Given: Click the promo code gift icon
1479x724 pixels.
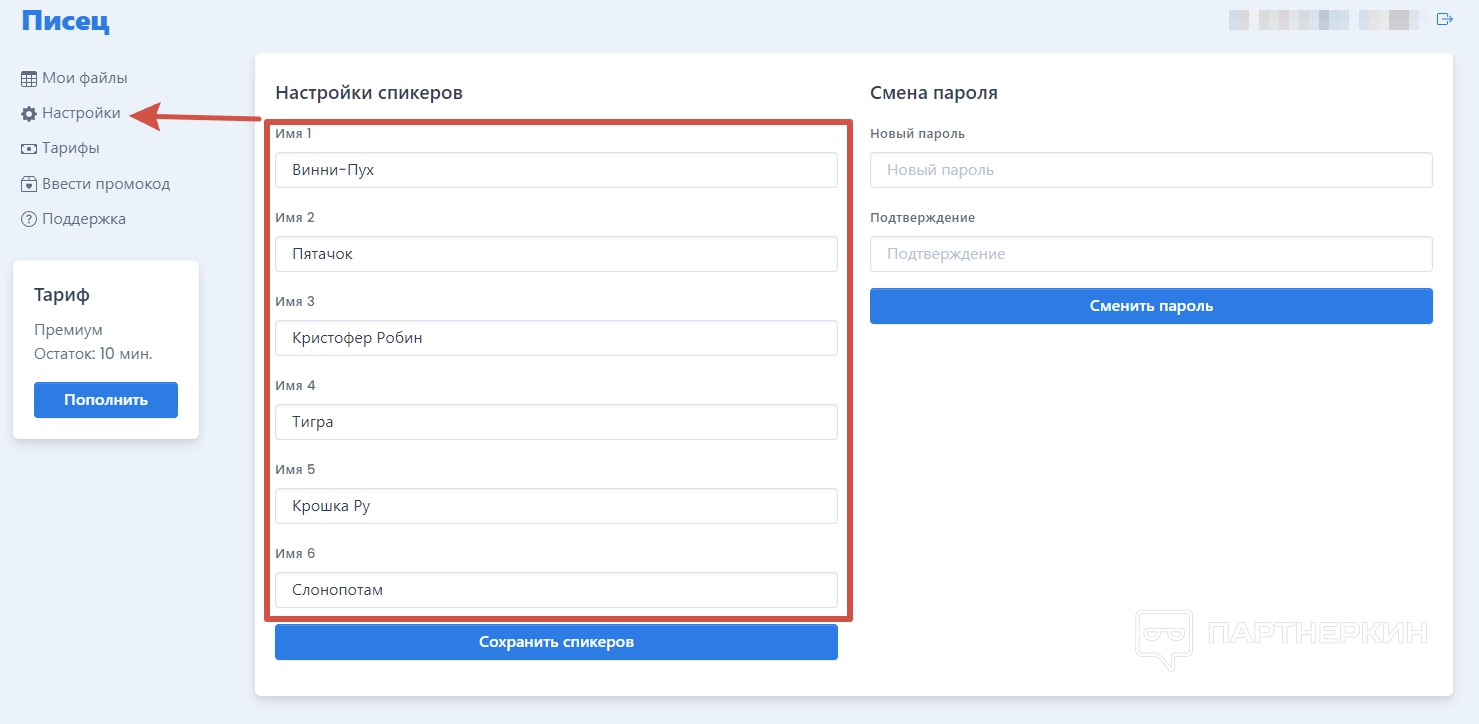Looking at the screenshot, I should click(x=29, y=184).
